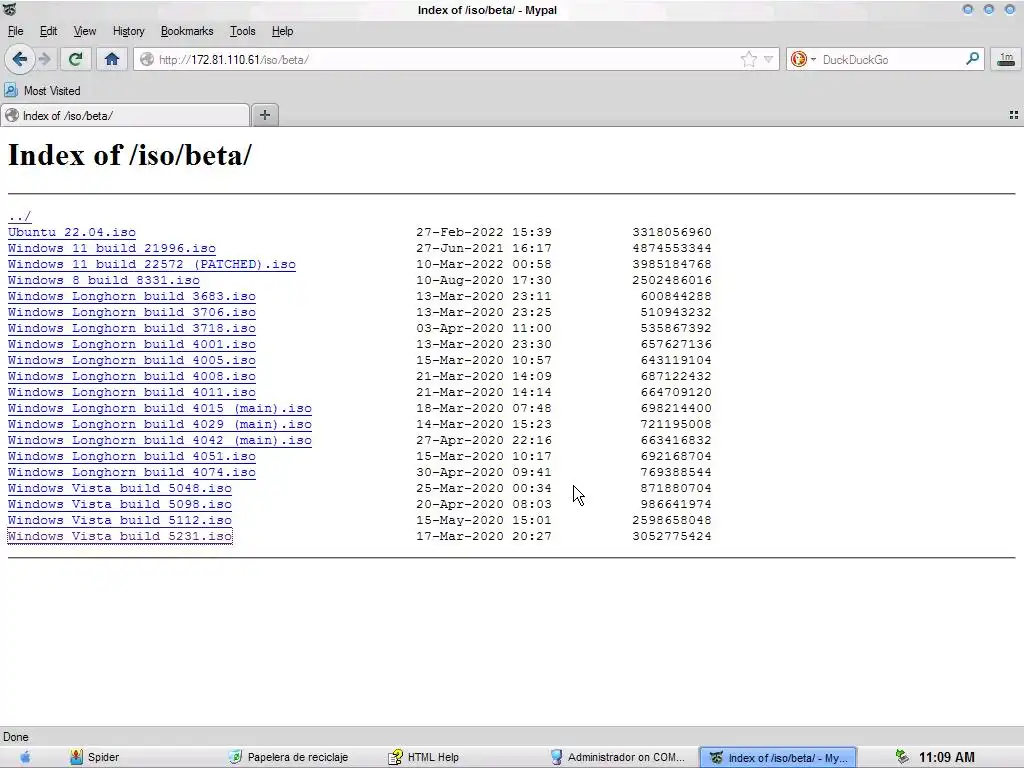Click the downloads toolbar icon
1024x768 pixels.
coord(1006,59)
